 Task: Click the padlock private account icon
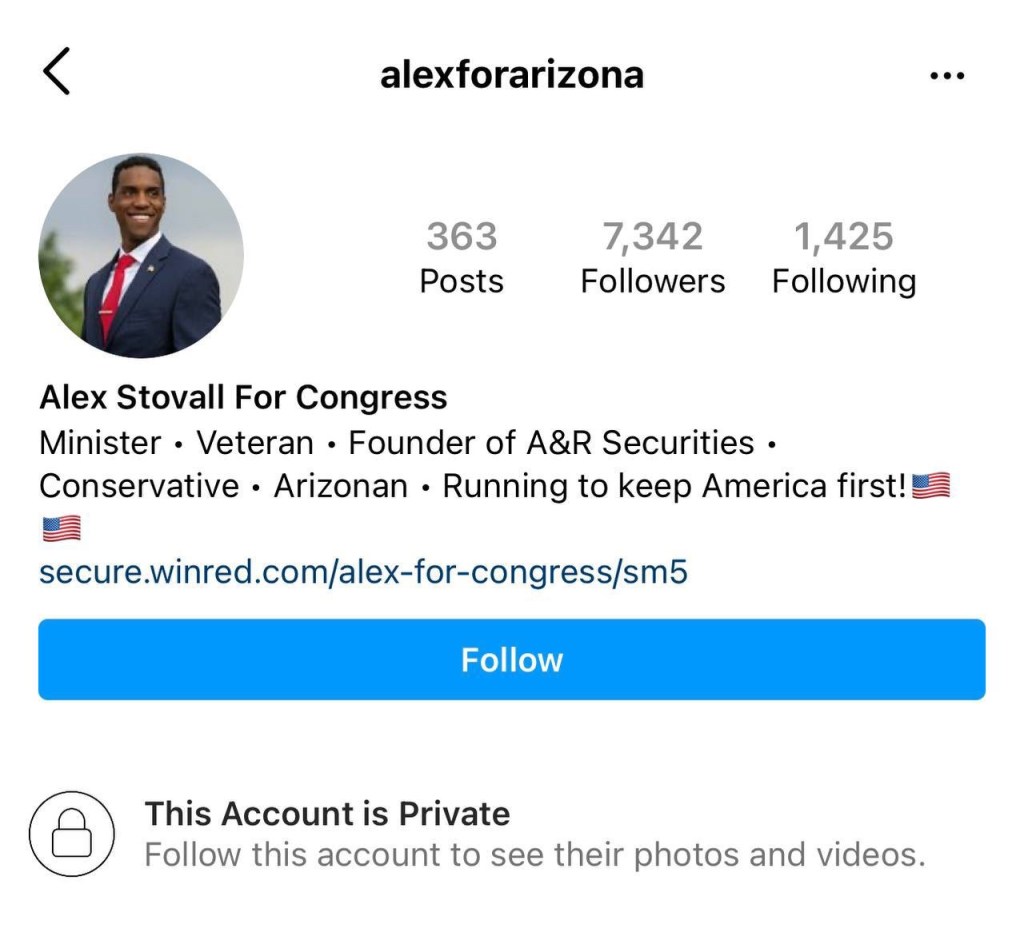pos(72,834)
